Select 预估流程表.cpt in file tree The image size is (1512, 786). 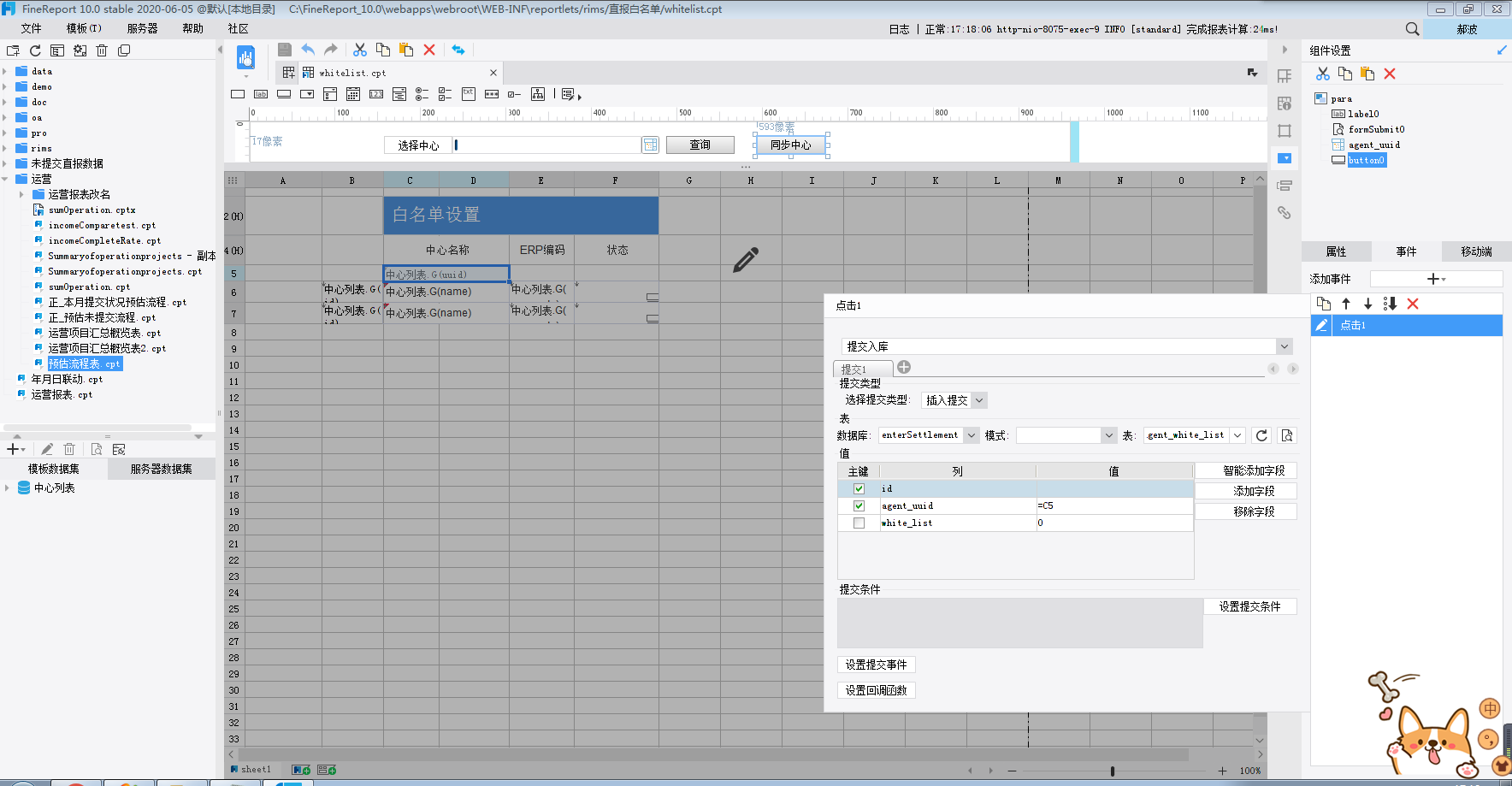click(84, 364)
